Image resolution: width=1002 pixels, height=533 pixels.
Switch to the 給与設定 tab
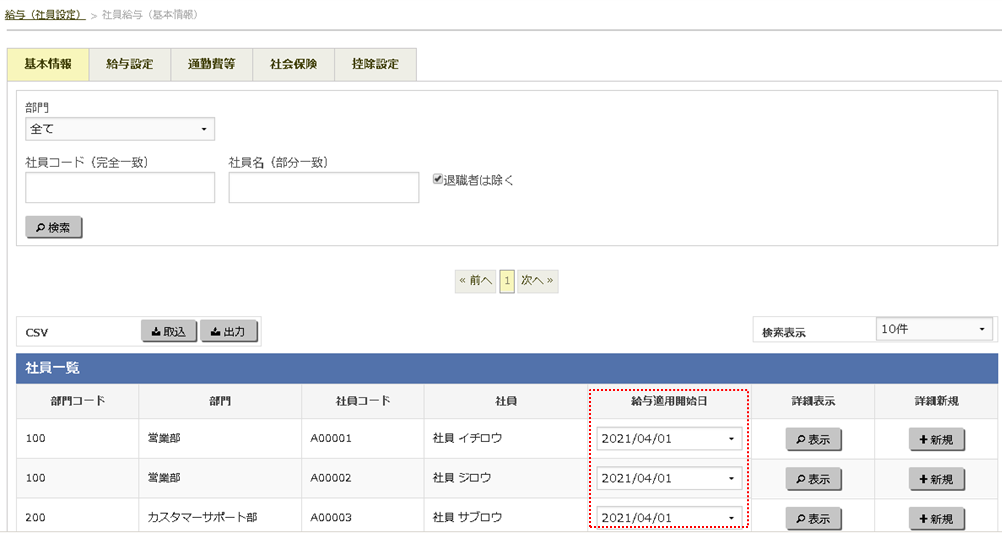(129, 64)
